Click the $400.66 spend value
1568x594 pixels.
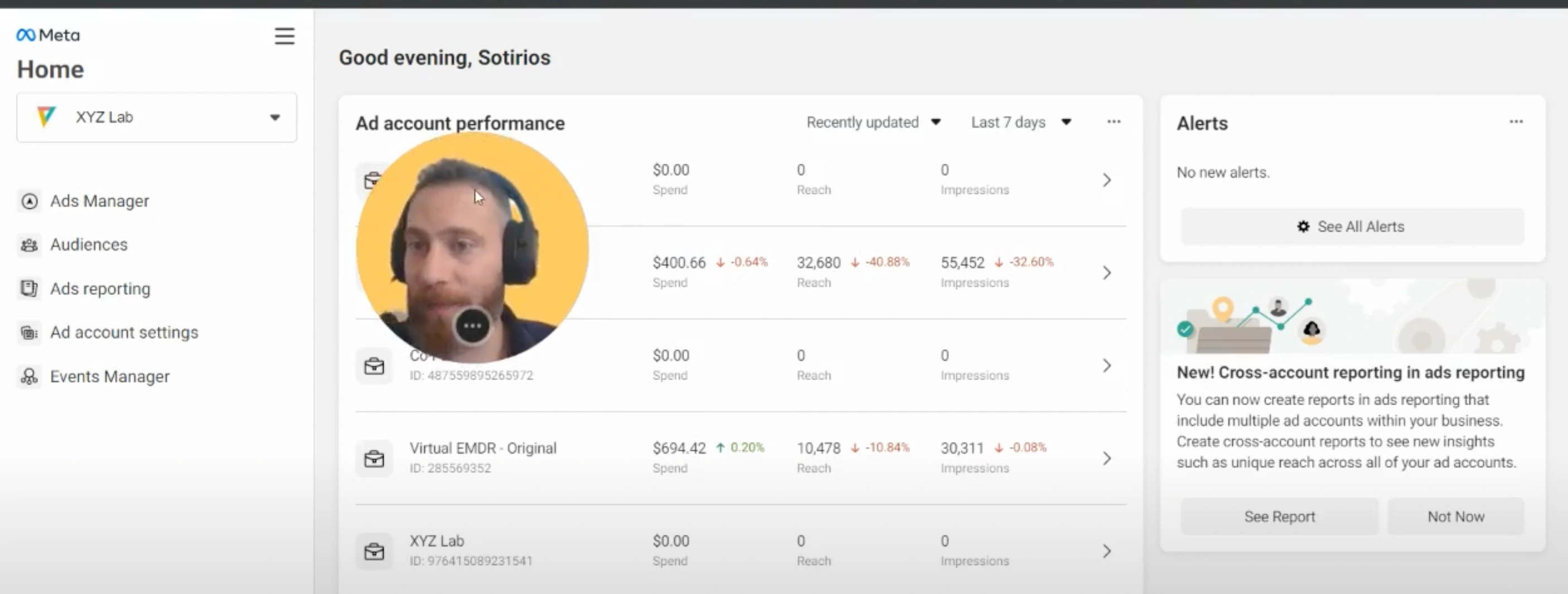[x=679, y=262]
